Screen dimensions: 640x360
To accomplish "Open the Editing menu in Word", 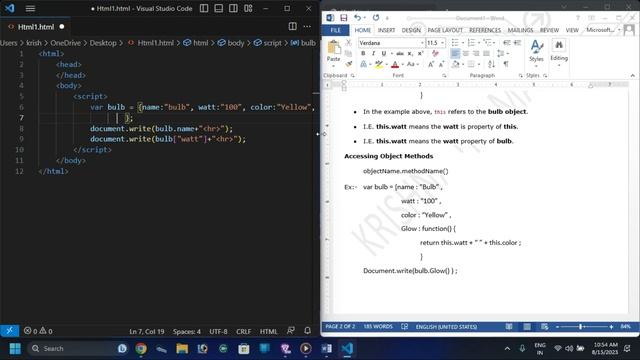I will pyautogui.click(x=559, y=53).
